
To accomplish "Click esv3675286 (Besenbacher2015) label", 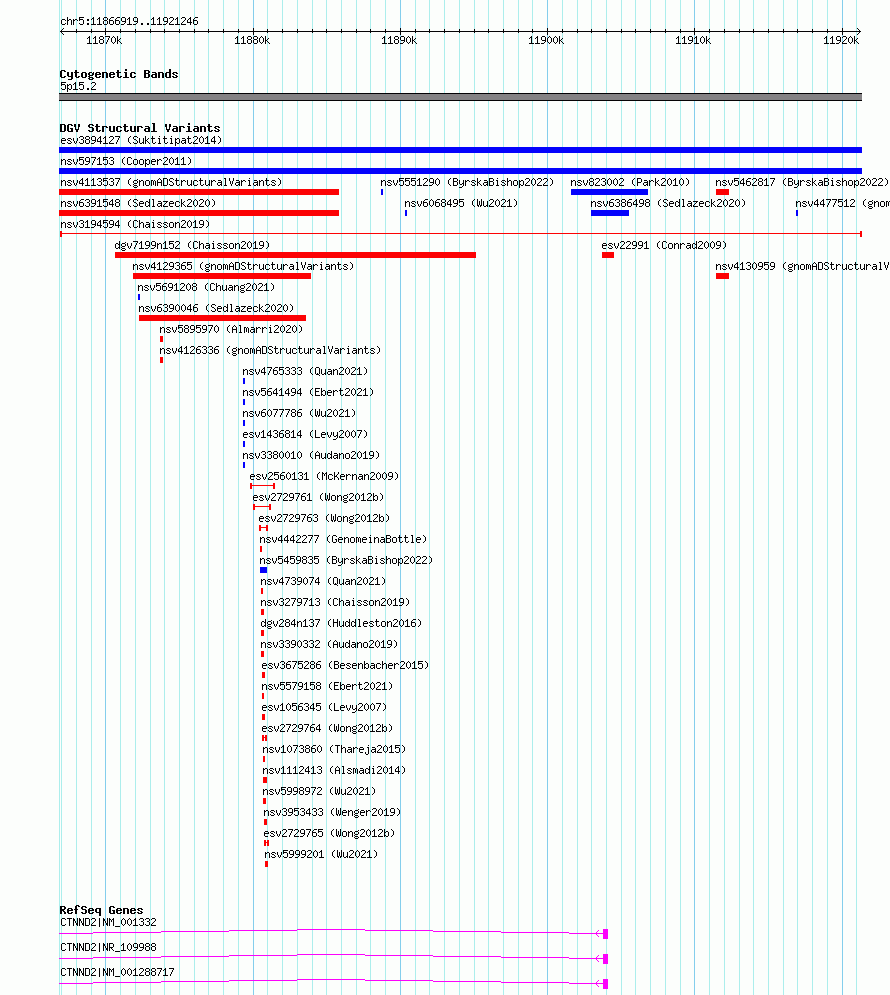I will pos(346,664).
